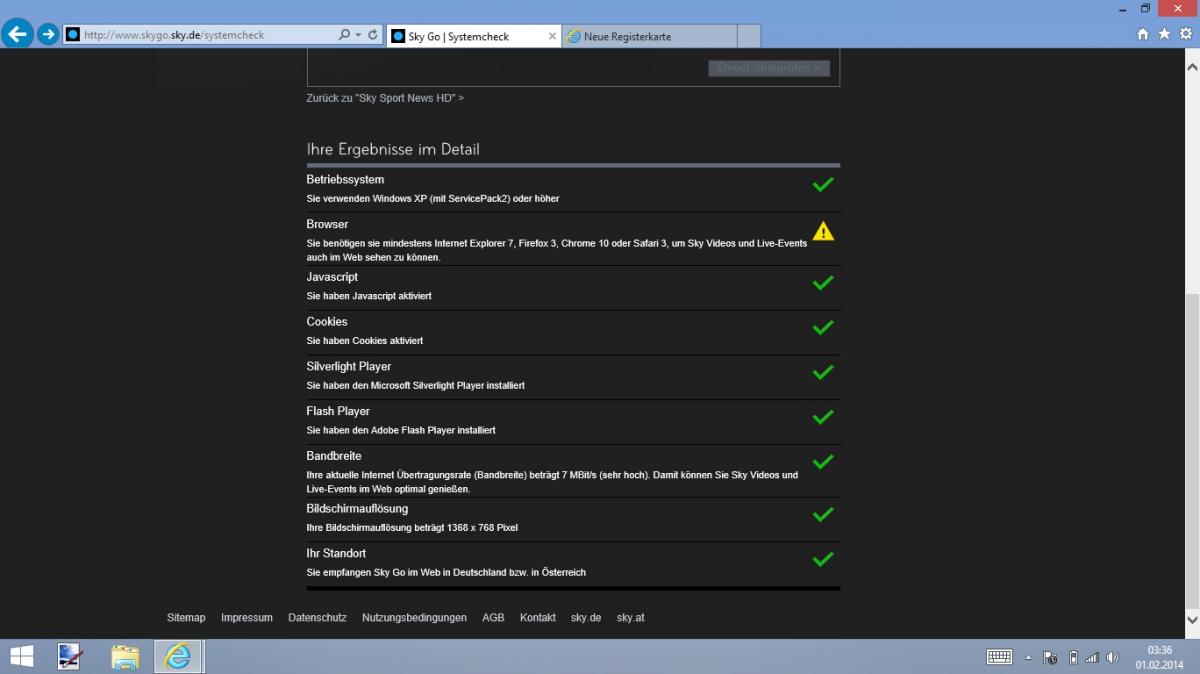Click the network signal tray icon
The image size is (1200, 674).
pyautogui.click(x=1092, y=657)
